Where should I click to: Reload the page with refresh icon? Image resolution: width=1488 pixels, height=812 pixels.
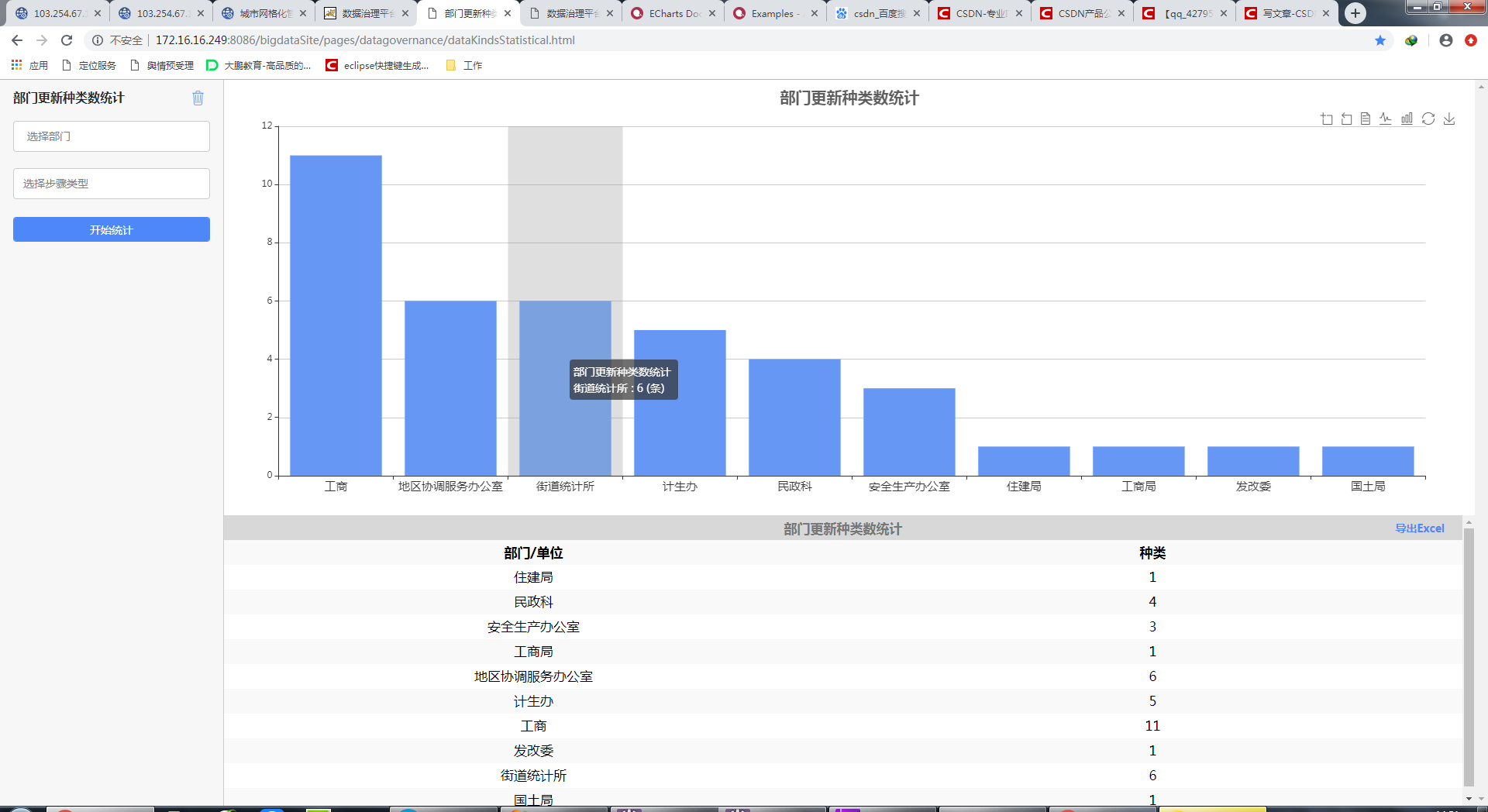[67, 40]
